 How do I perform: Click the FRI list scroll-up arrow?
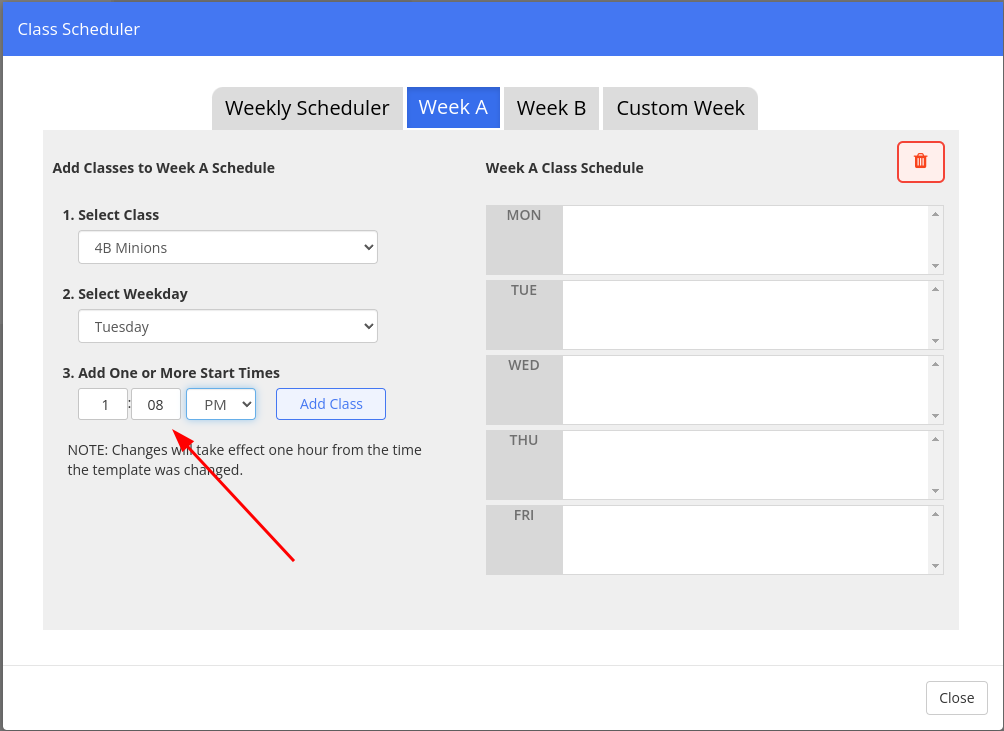tap(935, 514)
